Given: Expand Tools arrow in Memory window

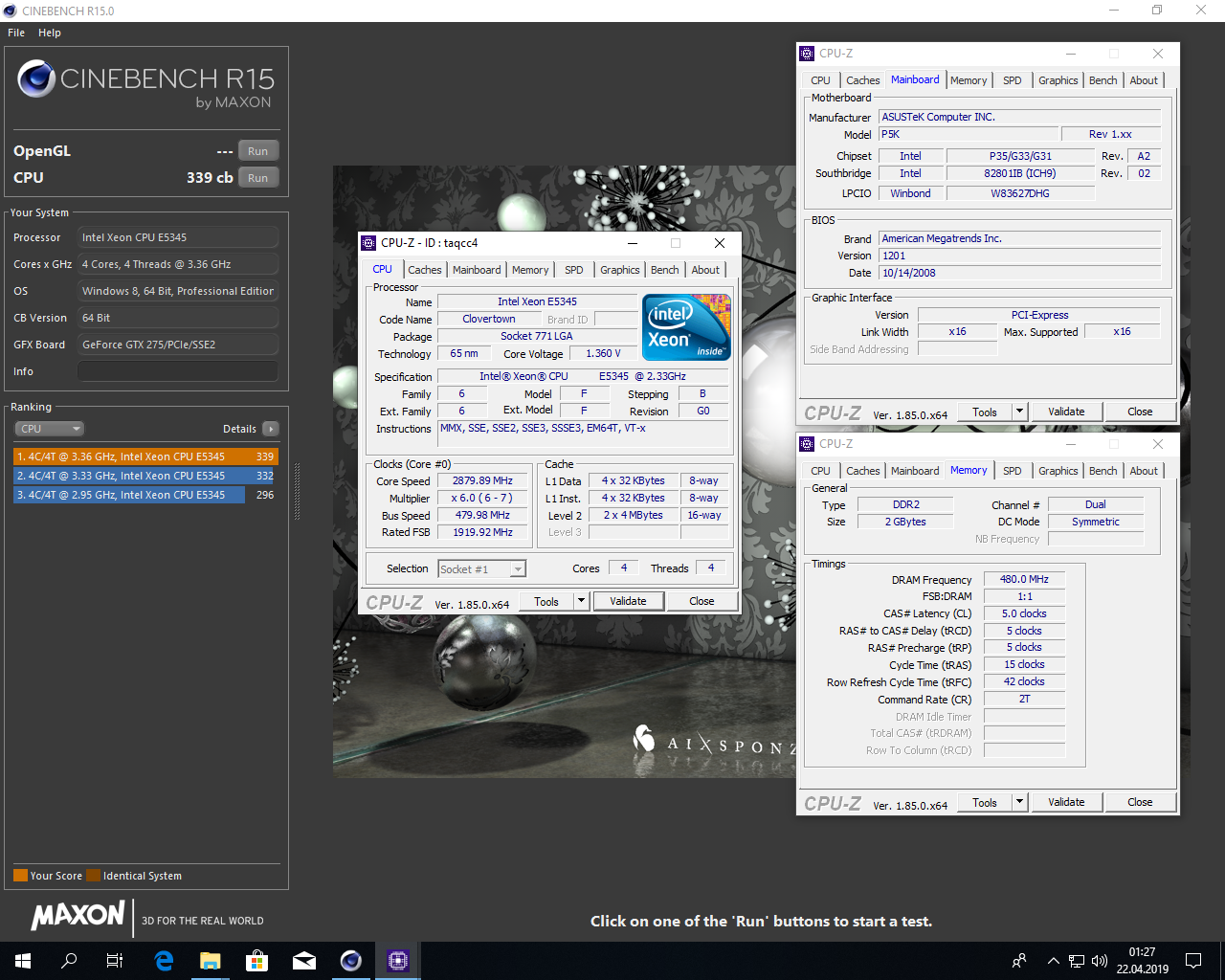Looking at the screenshot, I should [1019, 802].
